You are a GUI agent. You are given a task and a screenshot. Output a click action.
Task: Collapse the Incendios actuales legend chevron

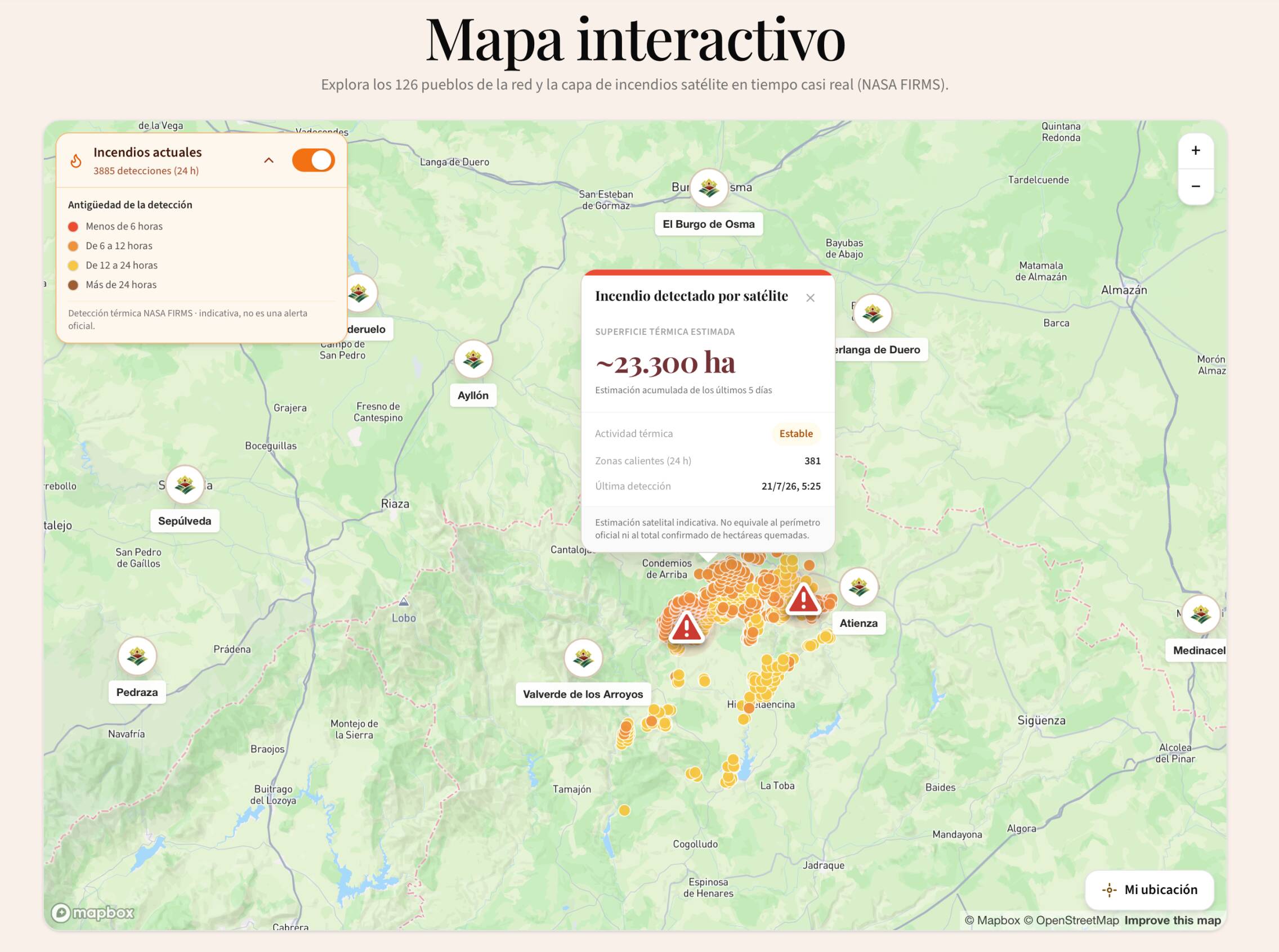coord(269,160)
